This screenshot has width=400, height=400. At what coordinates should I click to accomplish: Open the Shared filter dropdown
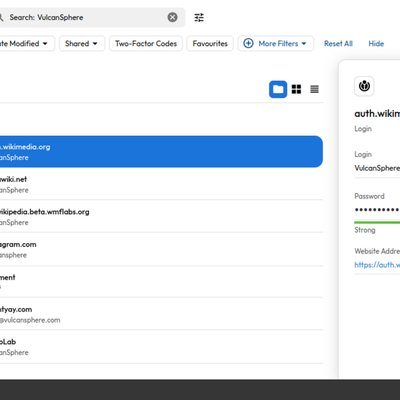pyautogui.click(x=82, y=43)
